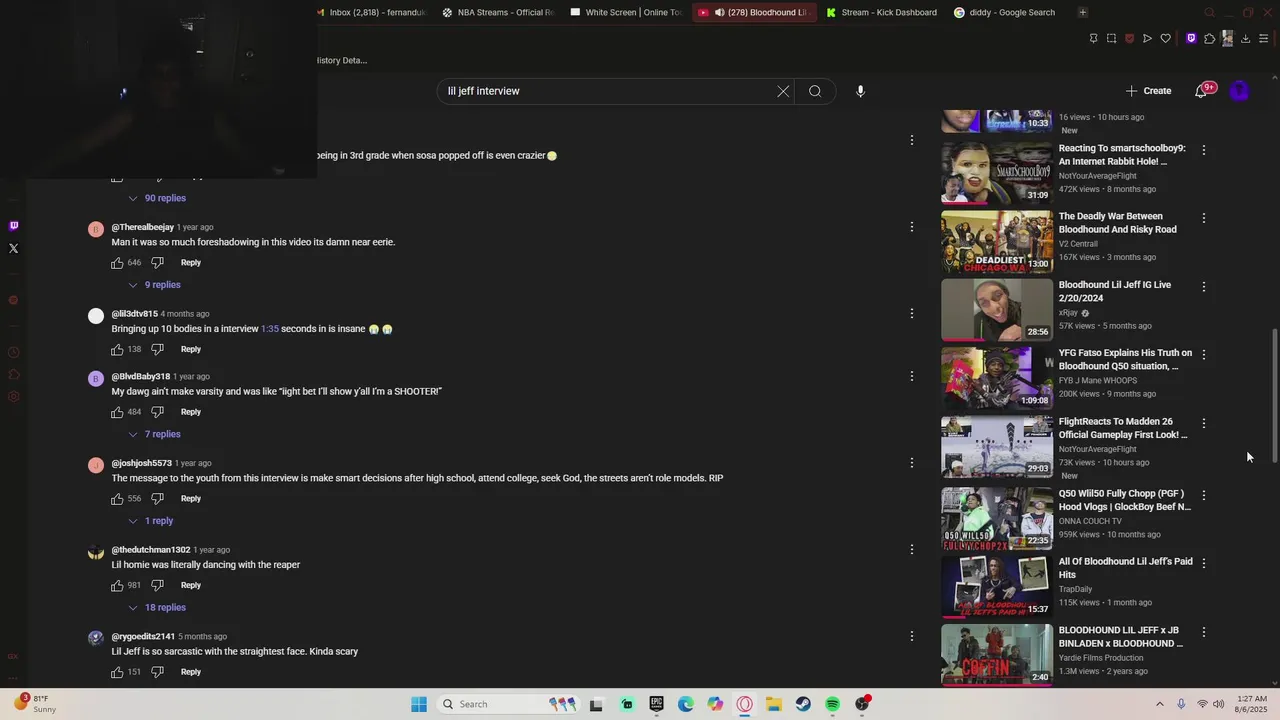Screen dimensions: 1280x720
Task: Click the page vertical scrollbar
Action: tap(1274, 397)
